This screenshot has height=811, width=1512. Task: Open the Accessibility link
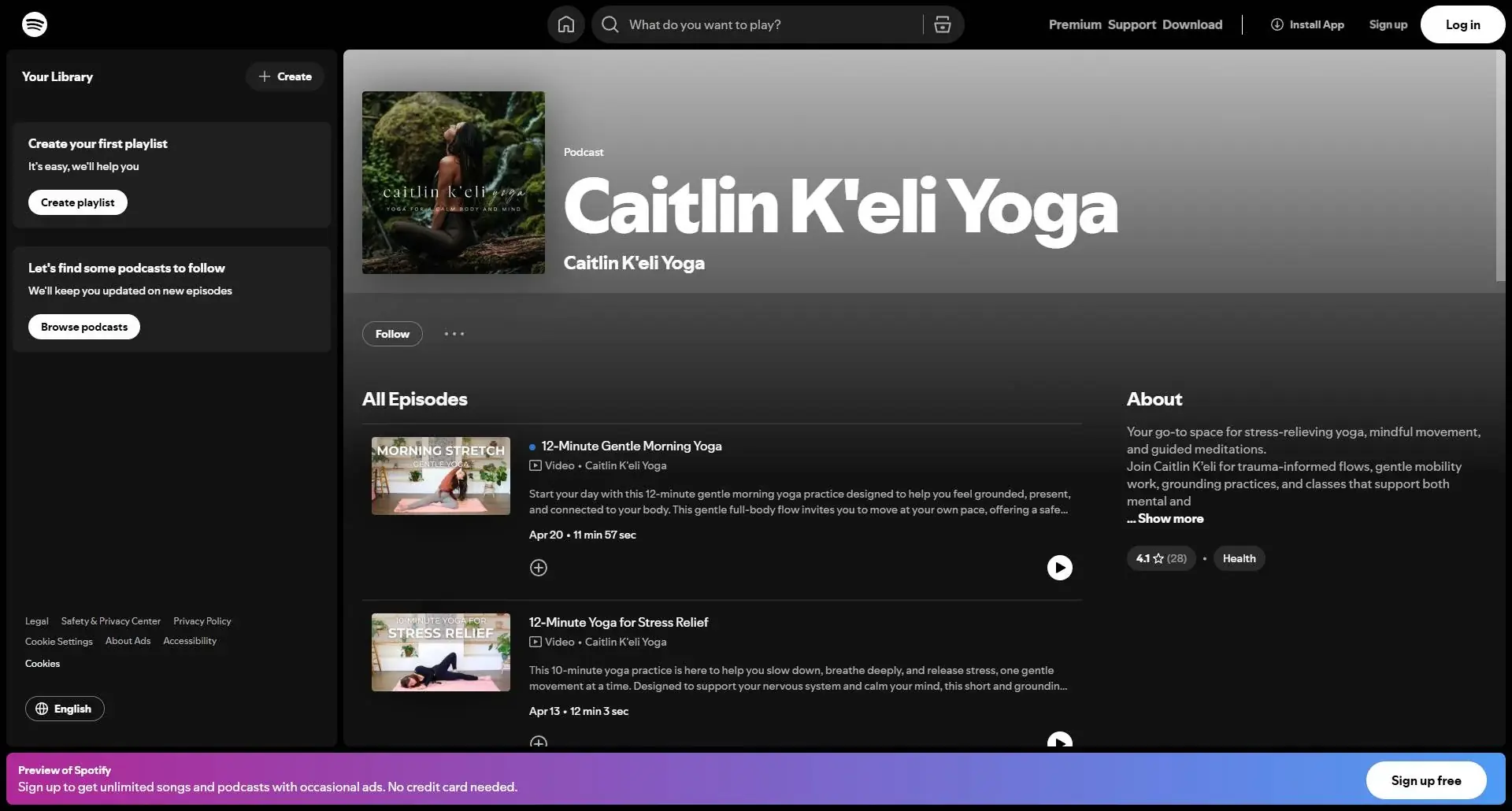[x=190, y=641]
